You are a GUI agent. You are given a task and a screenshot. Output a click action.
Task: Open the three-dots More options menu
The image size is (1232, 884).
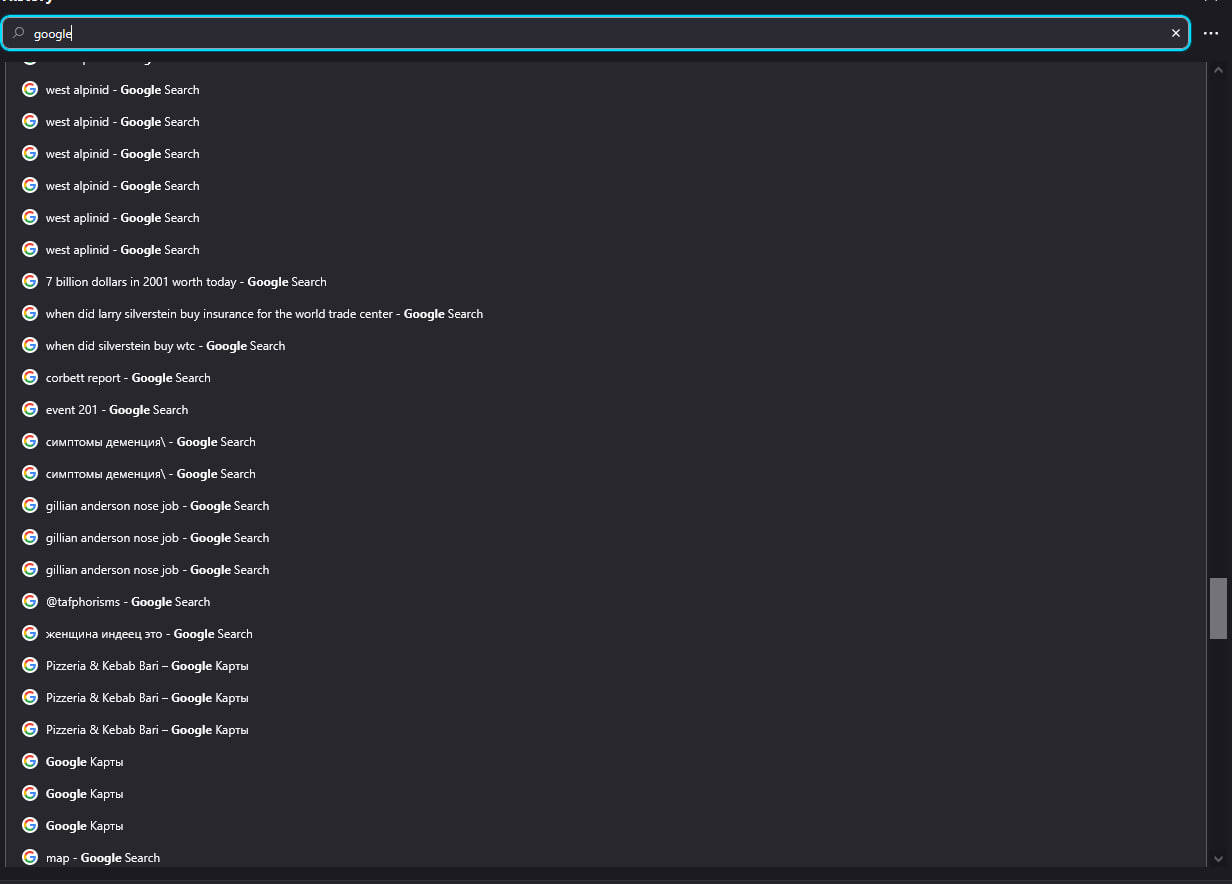pyautogui.click(x=1211, y=33)
